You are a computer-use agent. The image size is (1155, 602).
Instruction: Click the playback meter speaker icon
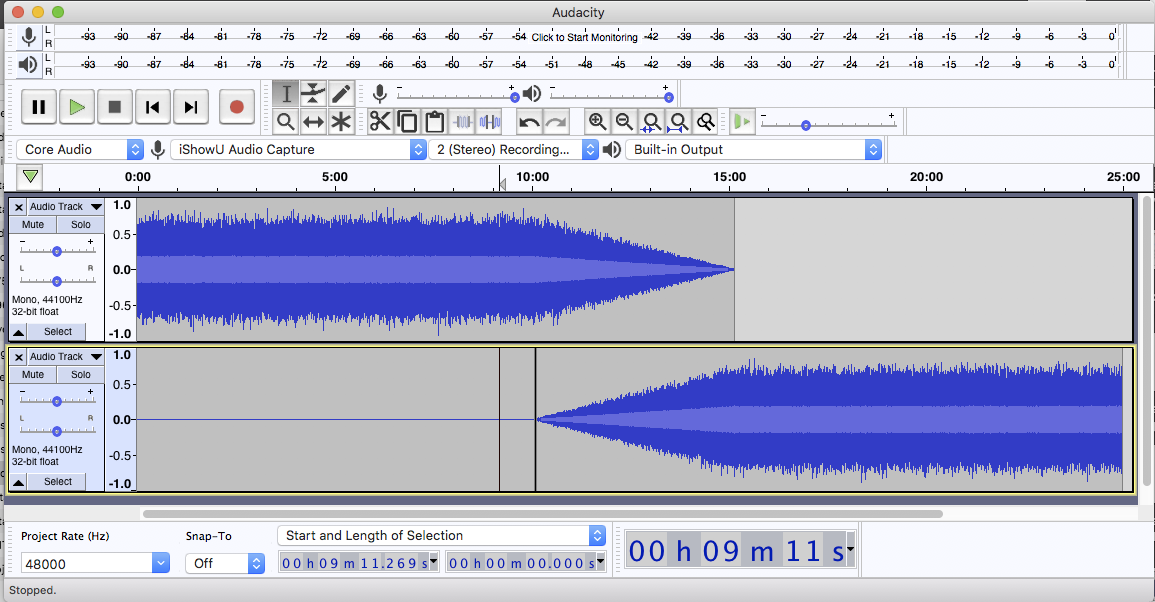pos(29,65)
